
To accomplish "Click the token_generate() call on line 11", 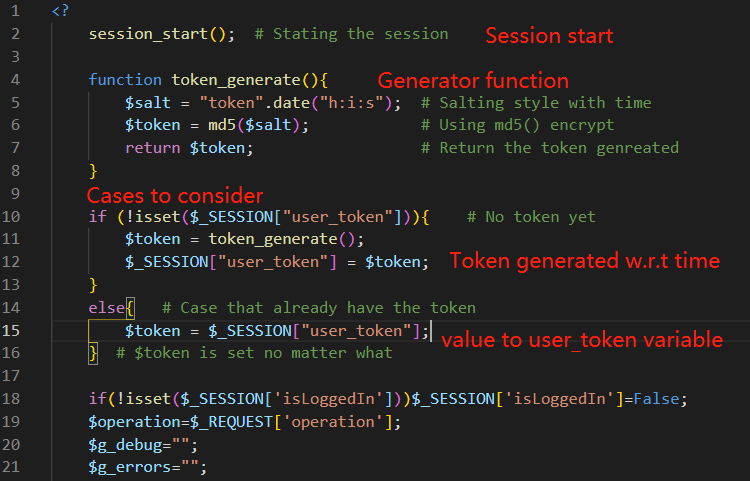I will click(286, 239).
